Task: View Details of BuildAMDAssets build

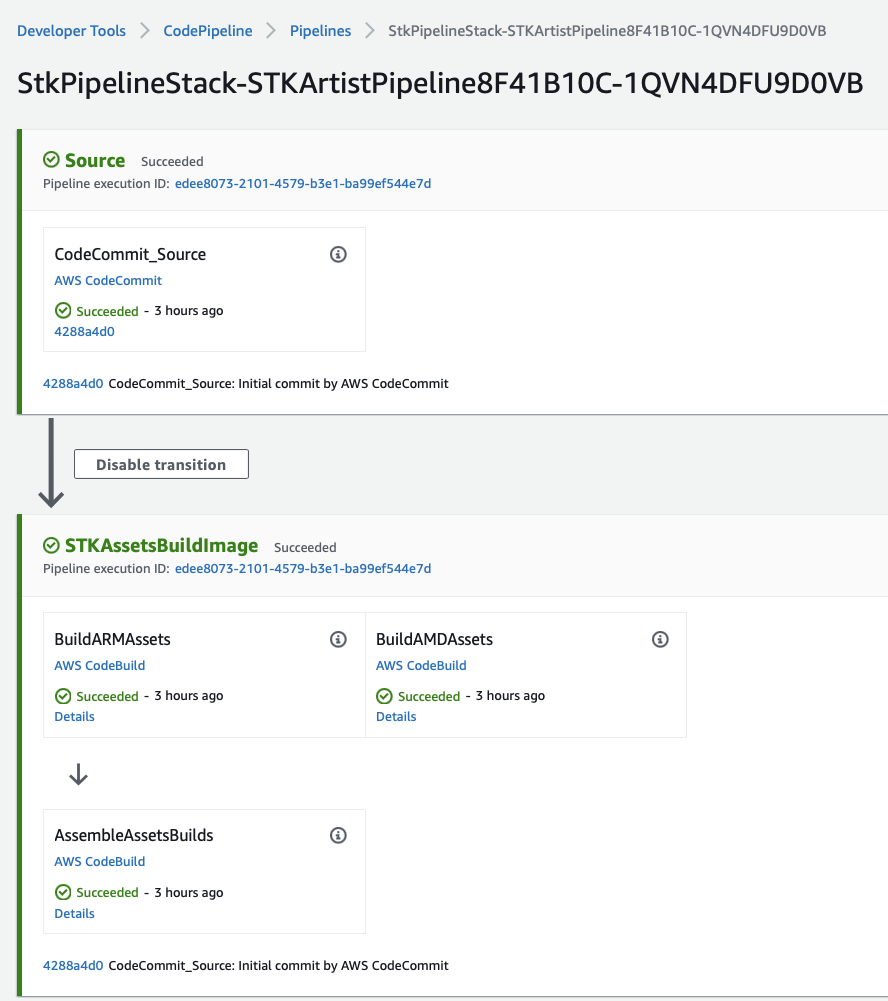Action: pos(396,716)
